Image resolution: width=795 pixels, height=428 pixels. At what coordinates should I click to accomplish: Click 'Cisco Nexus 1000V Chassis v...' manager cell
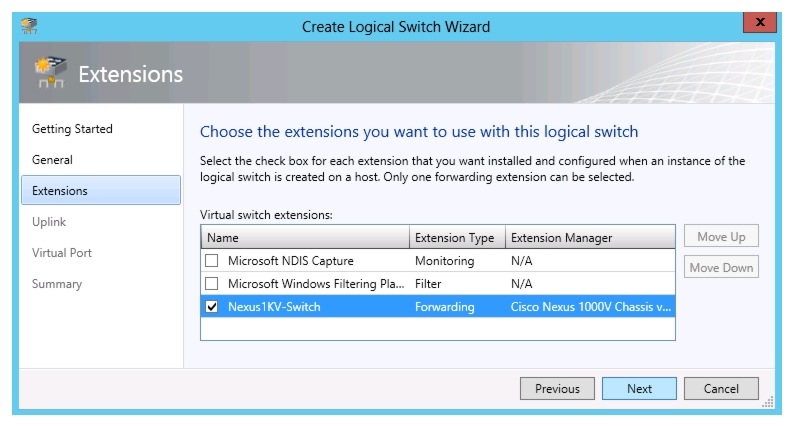591,307
